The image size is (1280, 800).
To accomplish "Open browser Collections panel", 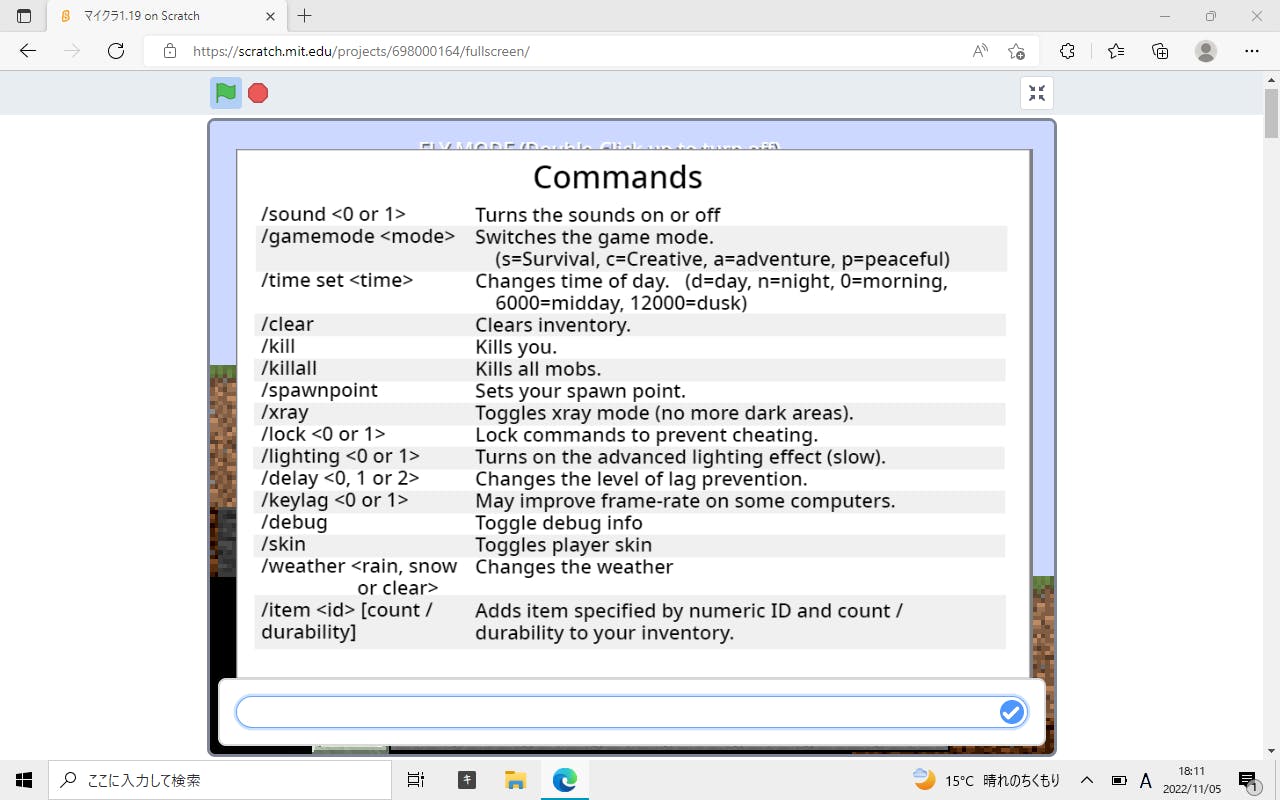I will click(x=1160, y=51).
